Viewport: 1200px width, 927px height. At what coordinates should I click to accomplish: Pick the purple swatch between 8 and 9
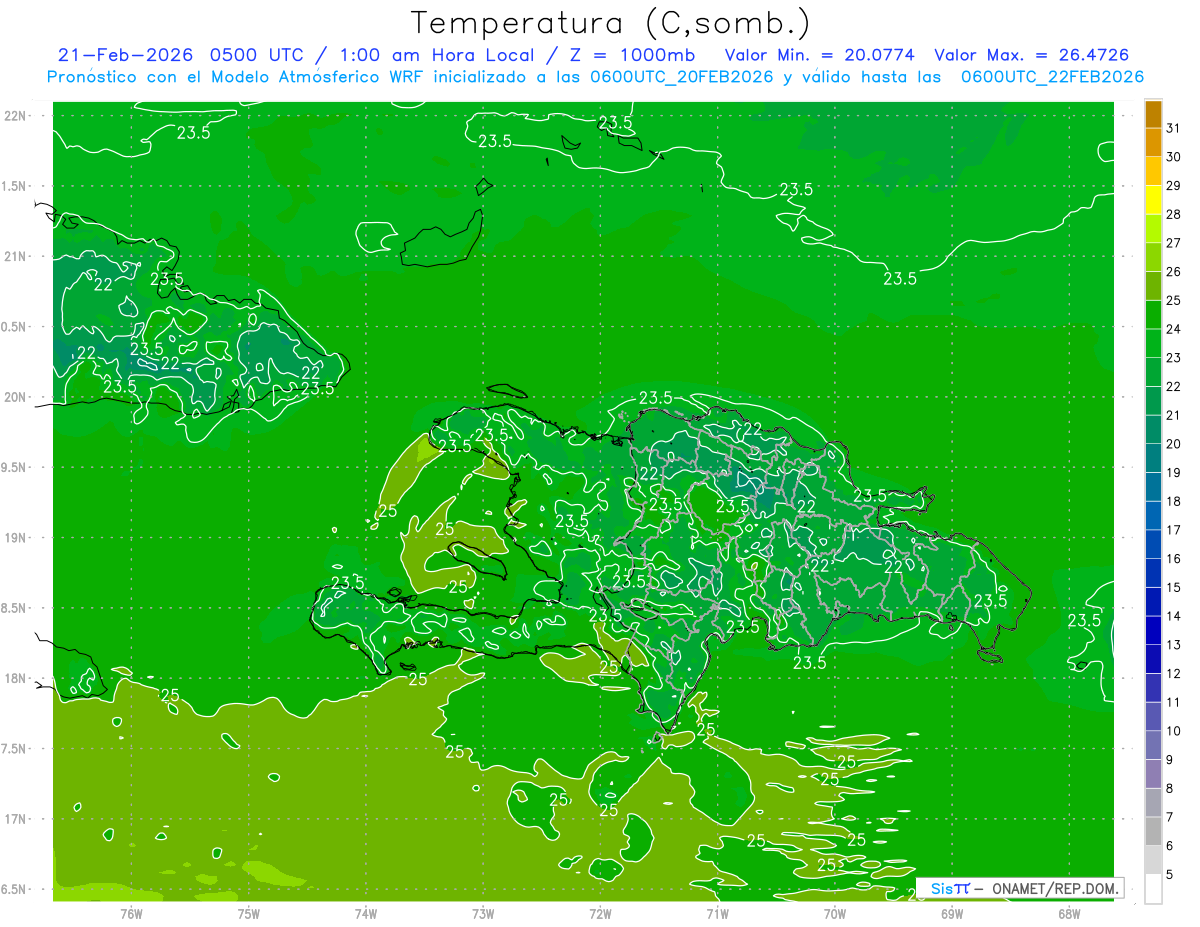pyautogui.click(x=1153, y=775)
